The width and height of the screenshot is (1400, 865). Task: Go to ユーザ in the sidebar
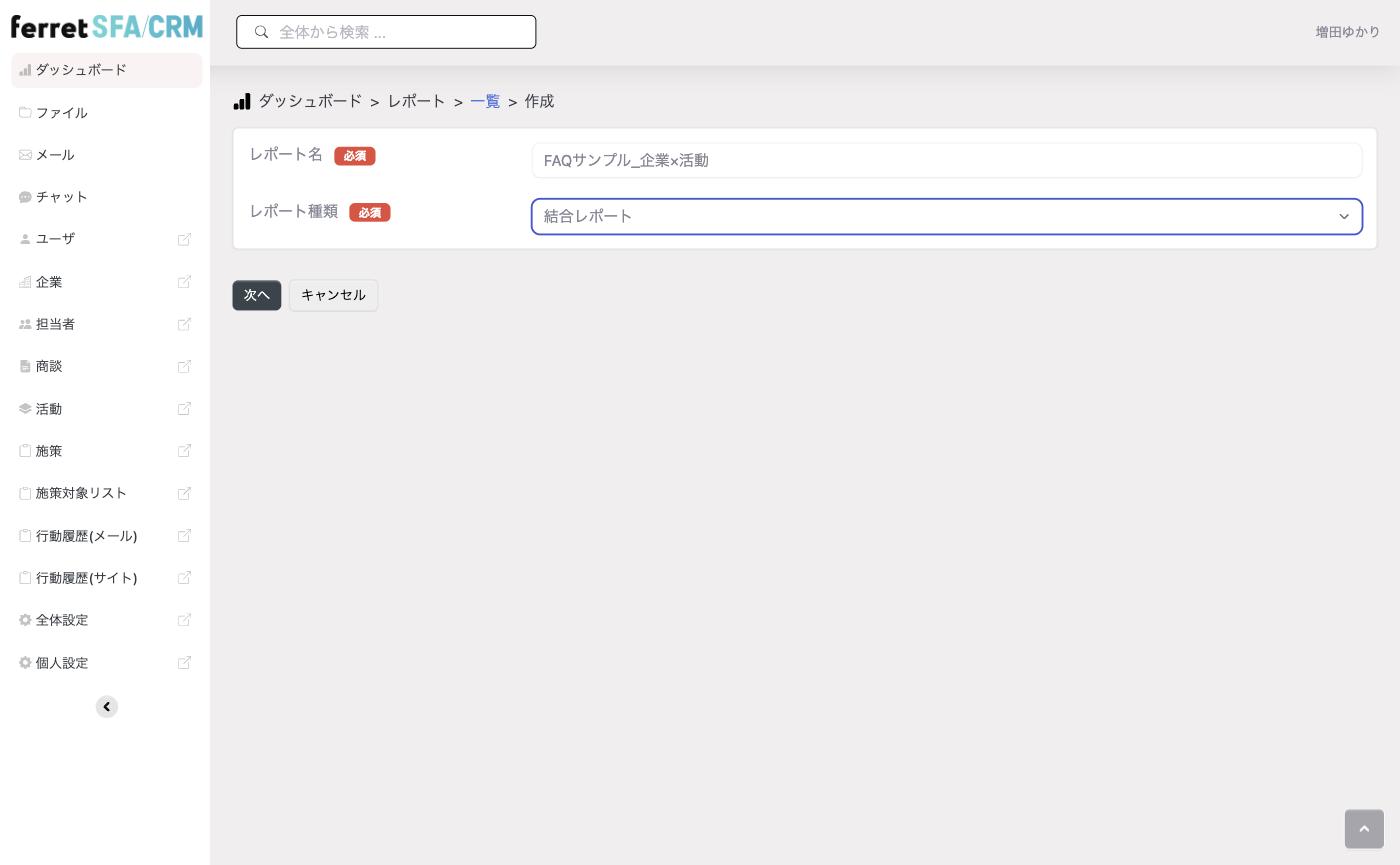(56, 239)
